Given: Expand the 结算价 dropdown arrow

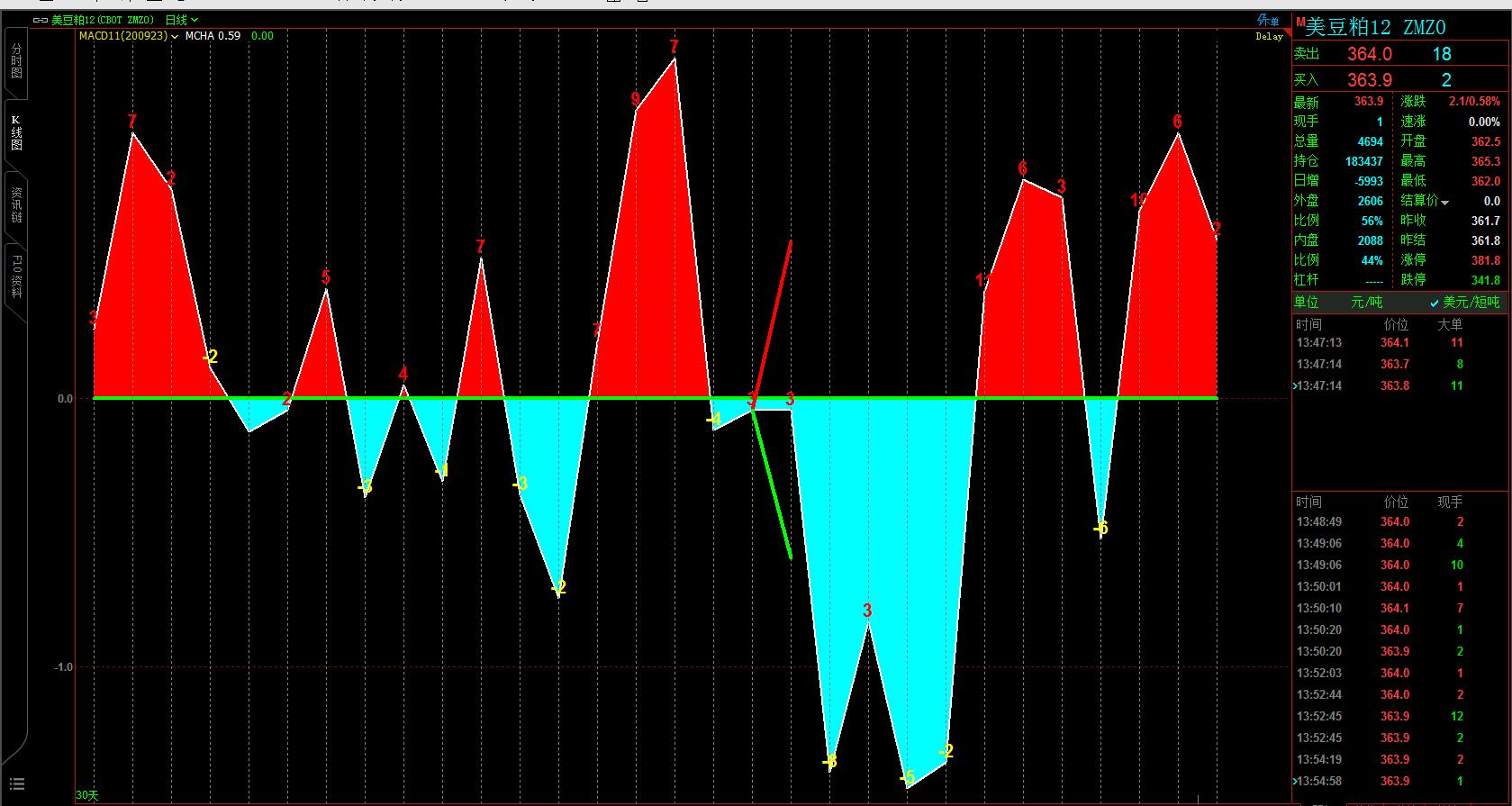Looking at the screenshot, I should tap(1445, 203).
